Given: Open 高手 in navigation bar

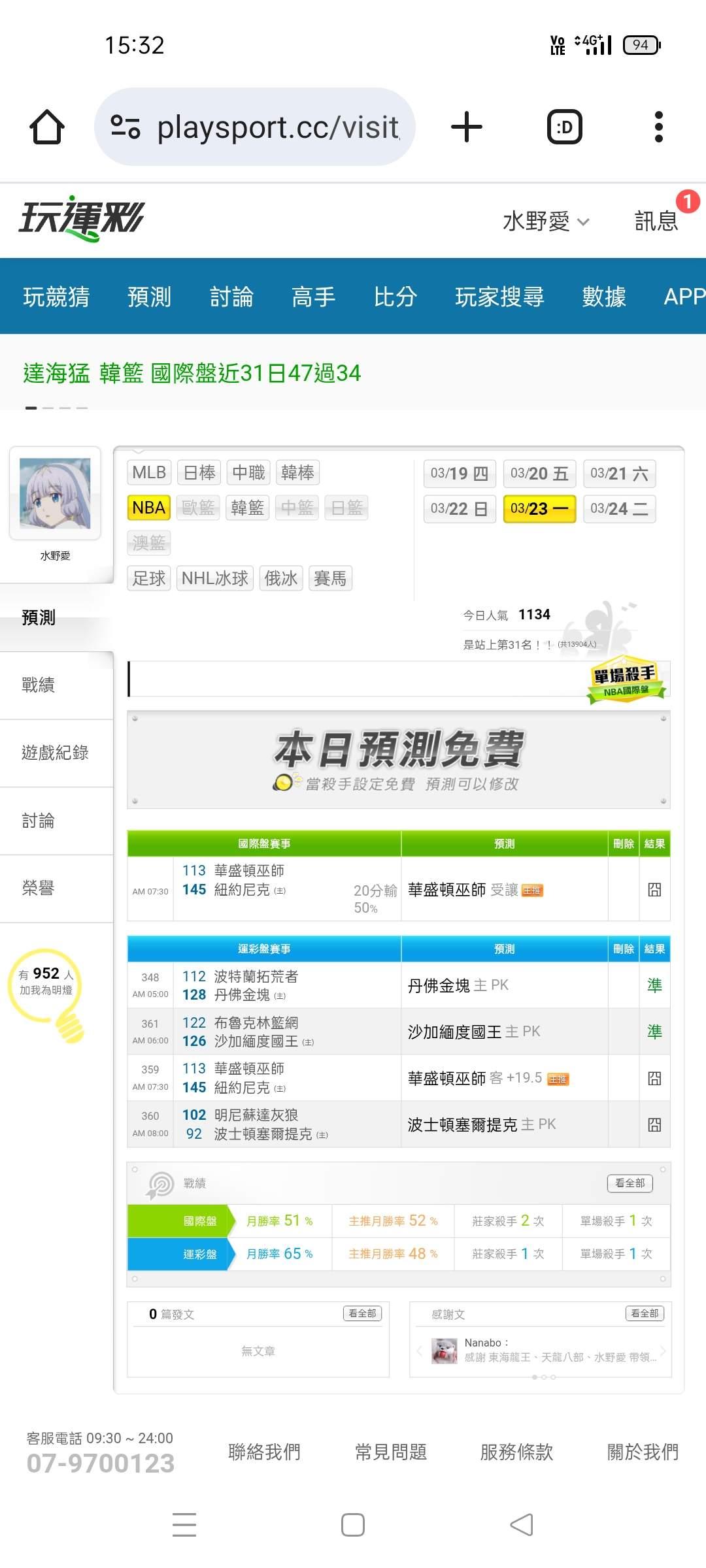Looking at the screenshot, I should click(314, 297).
